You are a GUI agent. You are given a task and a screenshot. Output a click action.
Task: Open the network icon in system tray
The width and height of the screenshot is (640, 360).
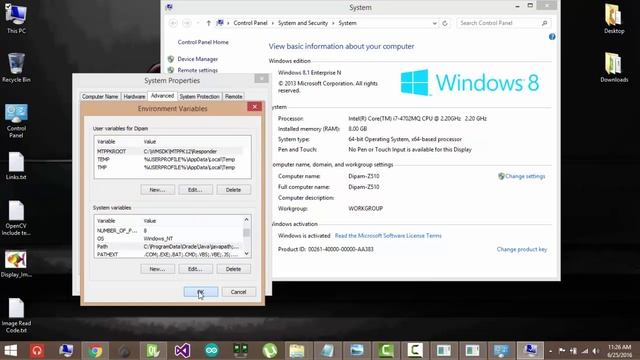(x=585, y=351)
